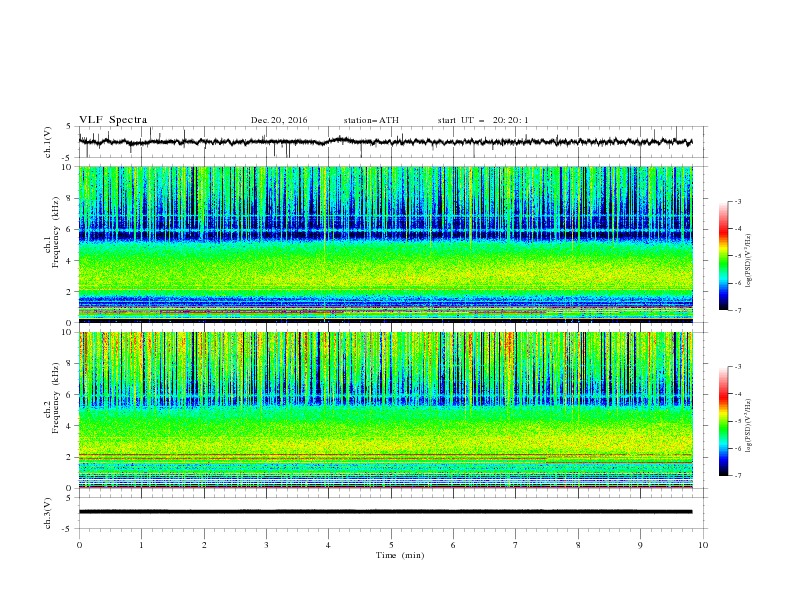
Task: Click the time axis tick label "8"
Action: click(578, 545)
